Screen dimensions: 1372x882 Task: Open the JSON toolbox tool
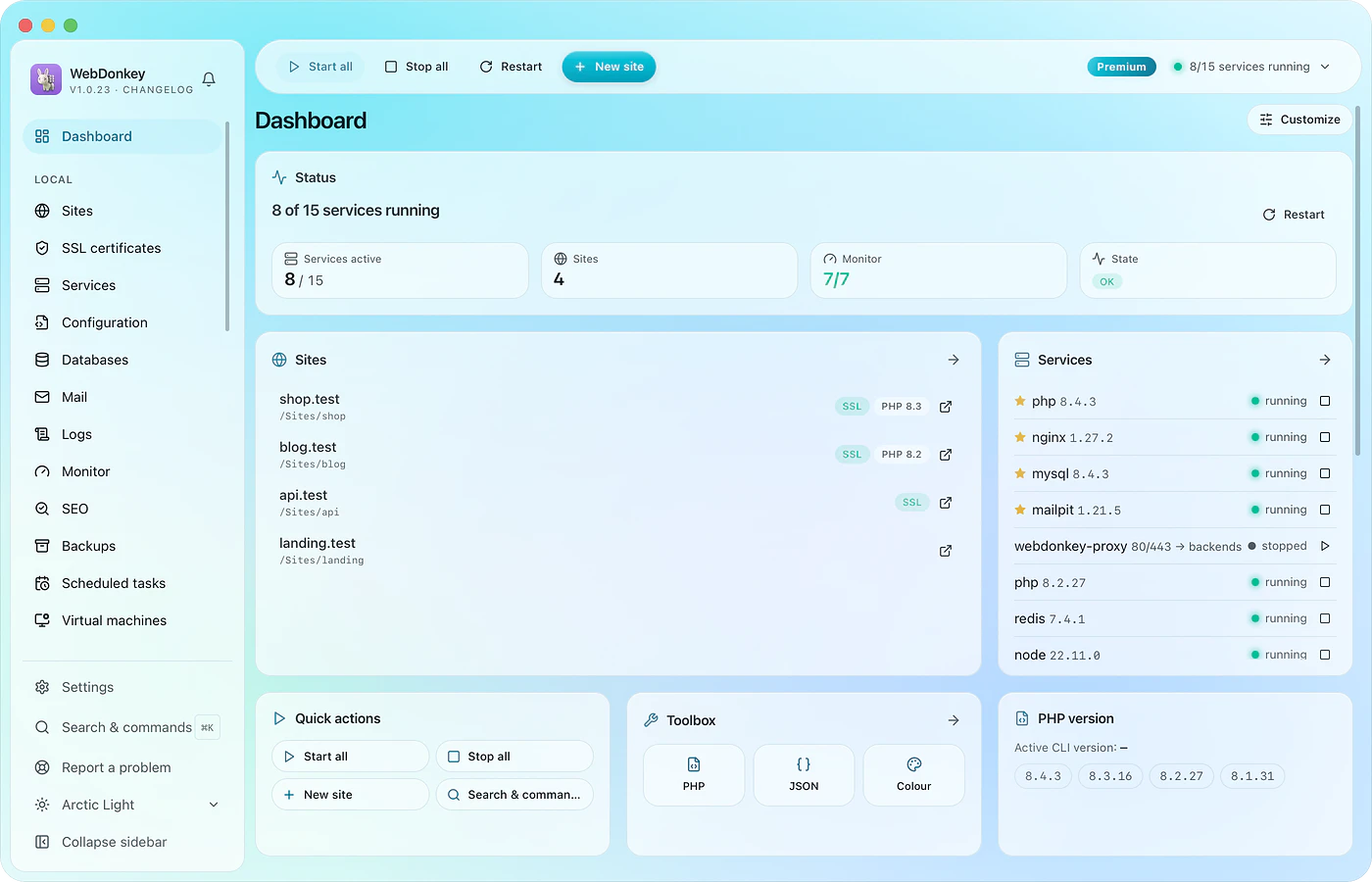(x=804, y=775)
